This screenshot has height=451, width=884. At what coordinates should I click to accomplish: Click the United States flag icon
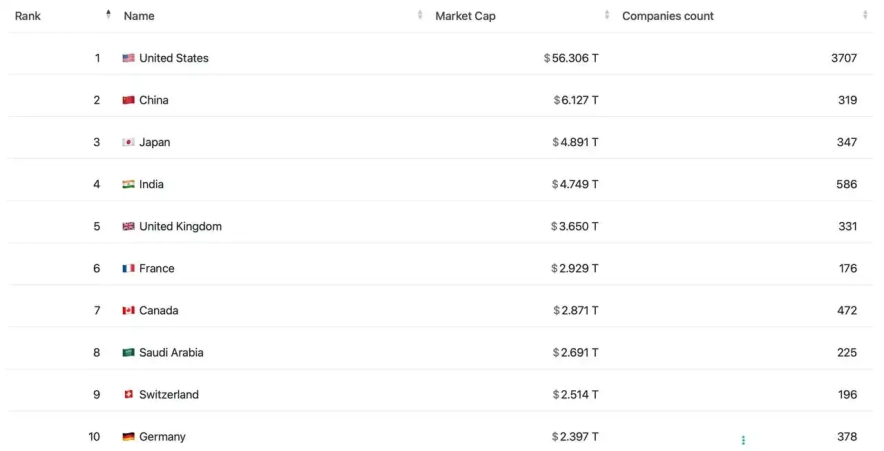[128, 58]
